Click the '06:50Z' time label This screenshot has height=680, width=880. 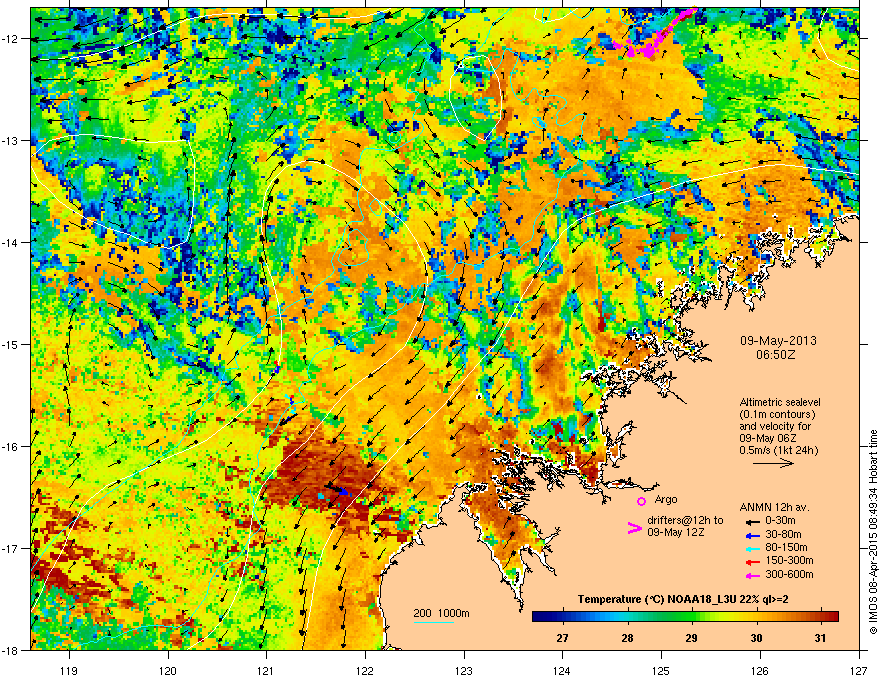click(x=776, y=355)
